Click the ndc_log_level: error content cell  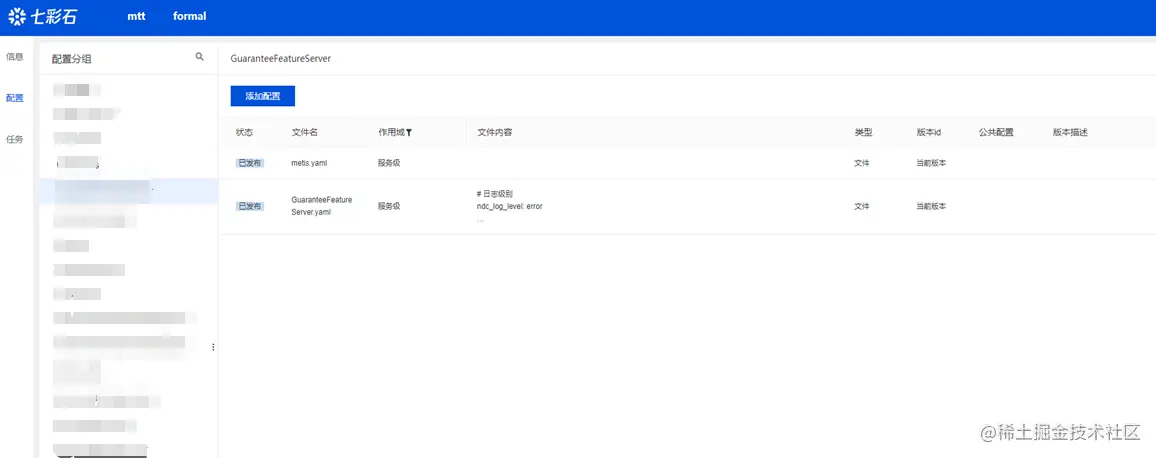click(509, 207)
